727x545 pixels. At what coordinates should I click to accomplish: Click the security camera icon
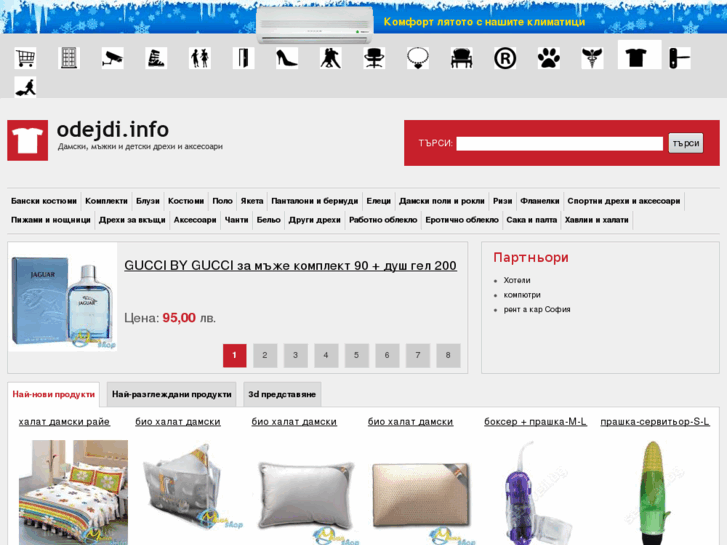click(x=112, y=58)
